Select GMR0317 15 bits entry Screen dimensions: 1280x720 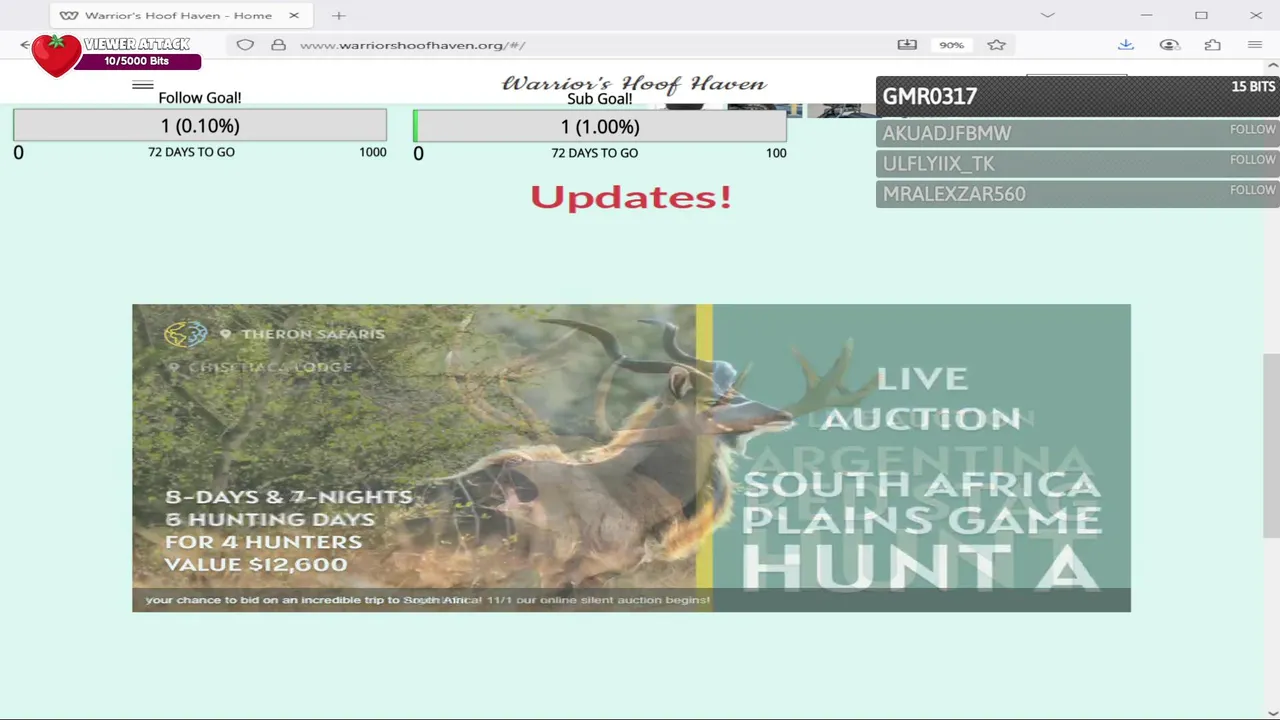click(1078, 96)
